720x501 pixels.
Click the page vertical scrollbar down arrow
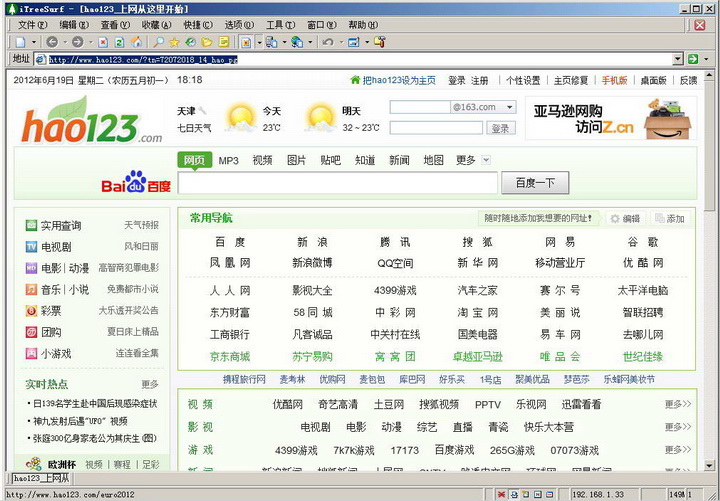(x=709, y=465)
